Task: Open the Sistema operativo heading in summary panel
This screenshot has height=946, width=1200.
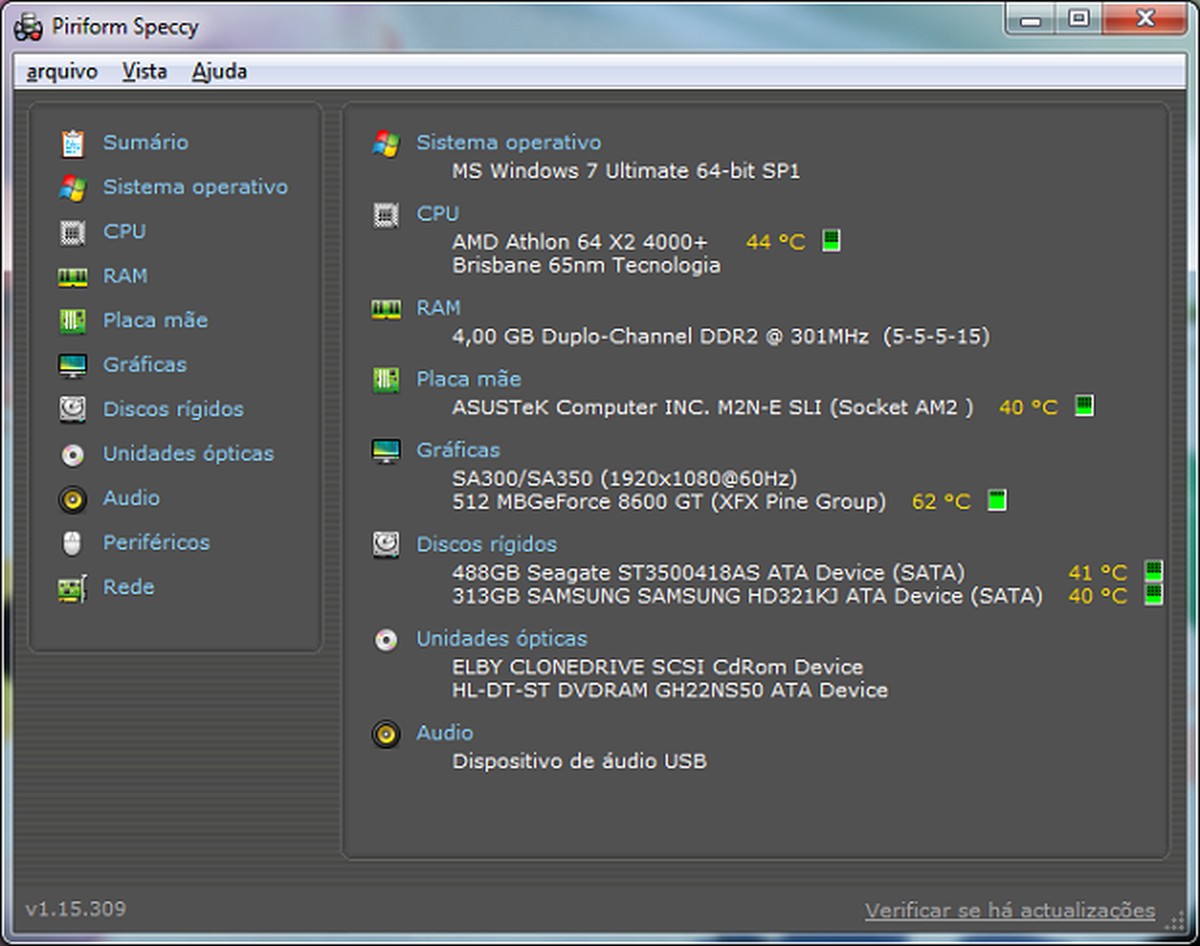Action: coord(508,143)
